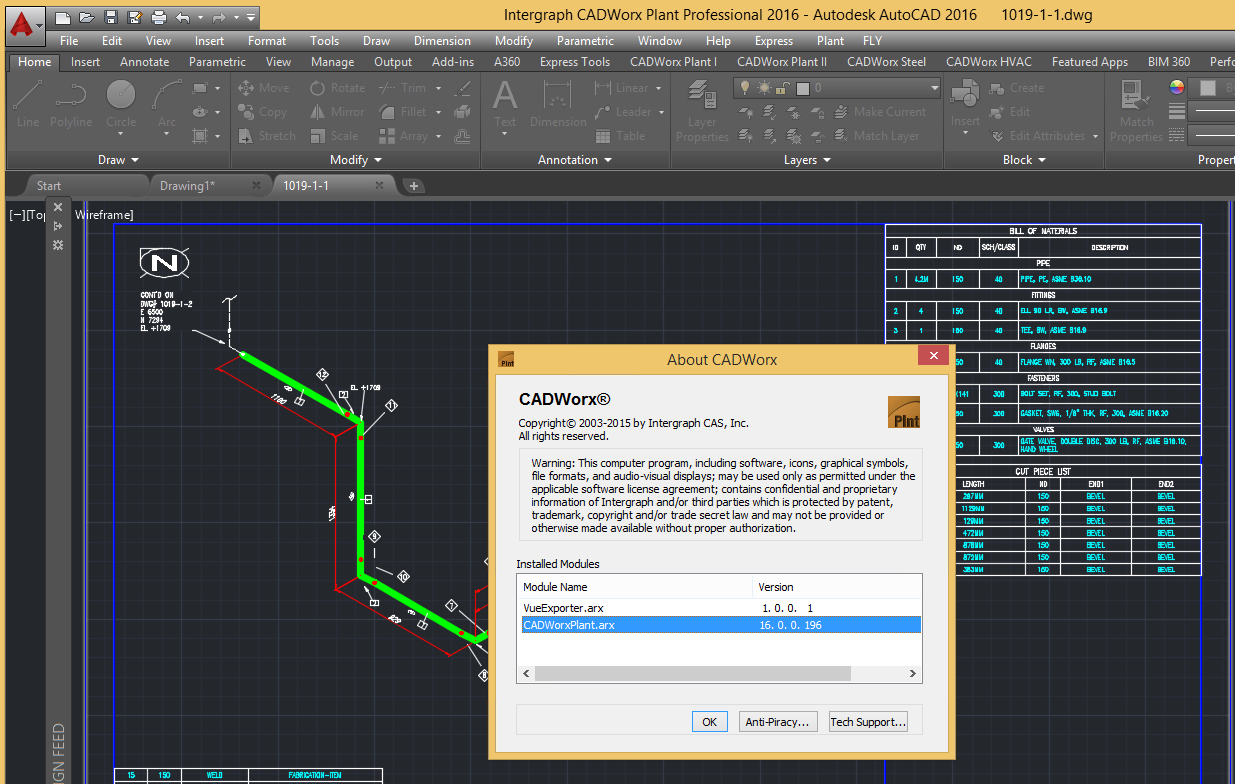The width and height of the screenshot is (1235, 784).
Task: Expand the Modify panel flyout
Action: (356, 160)
